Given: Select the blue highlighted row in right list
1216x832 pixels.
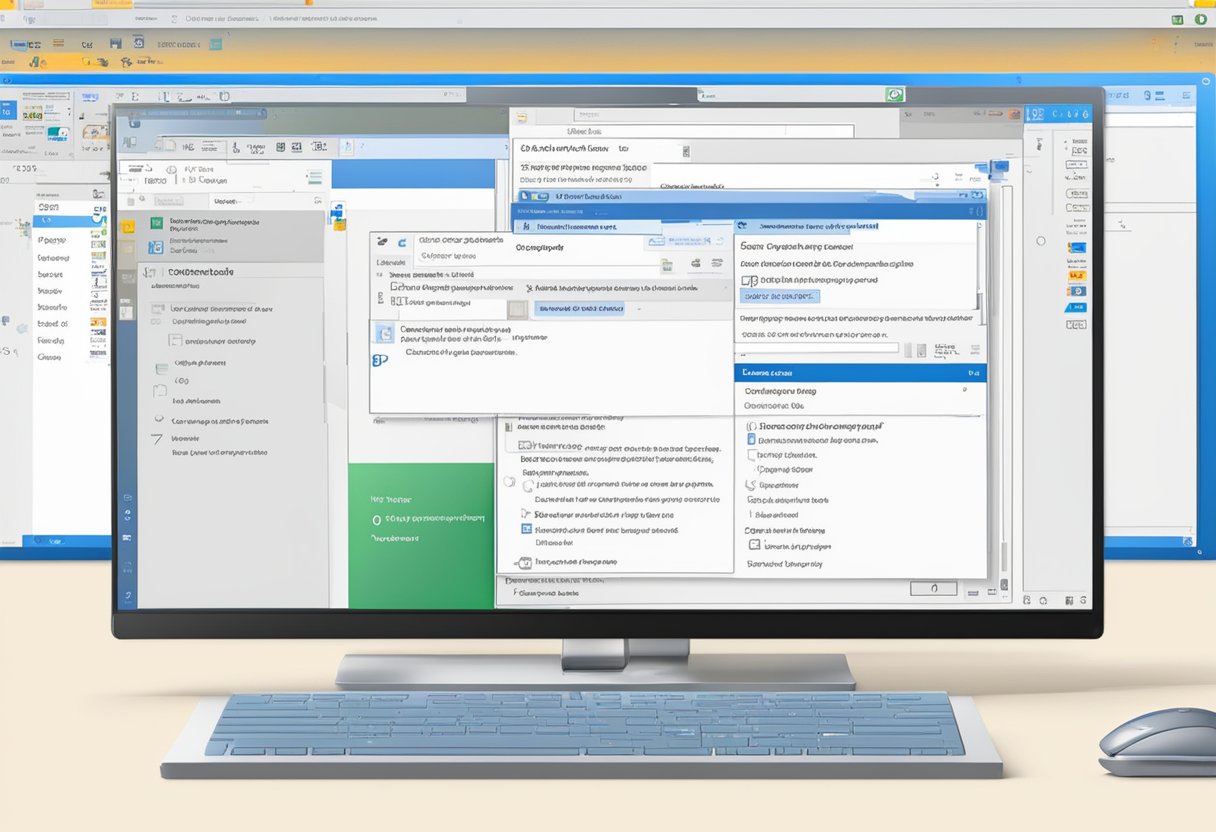Looking at the screenshot, I should click(x=860, y=372).
